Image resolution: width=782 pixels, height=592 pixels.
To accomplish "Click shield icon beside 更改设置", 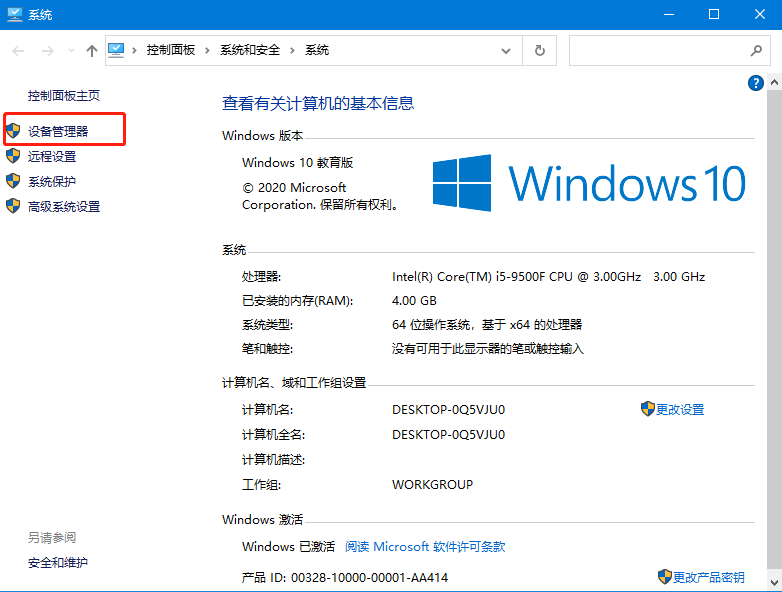I will [647, 409].
